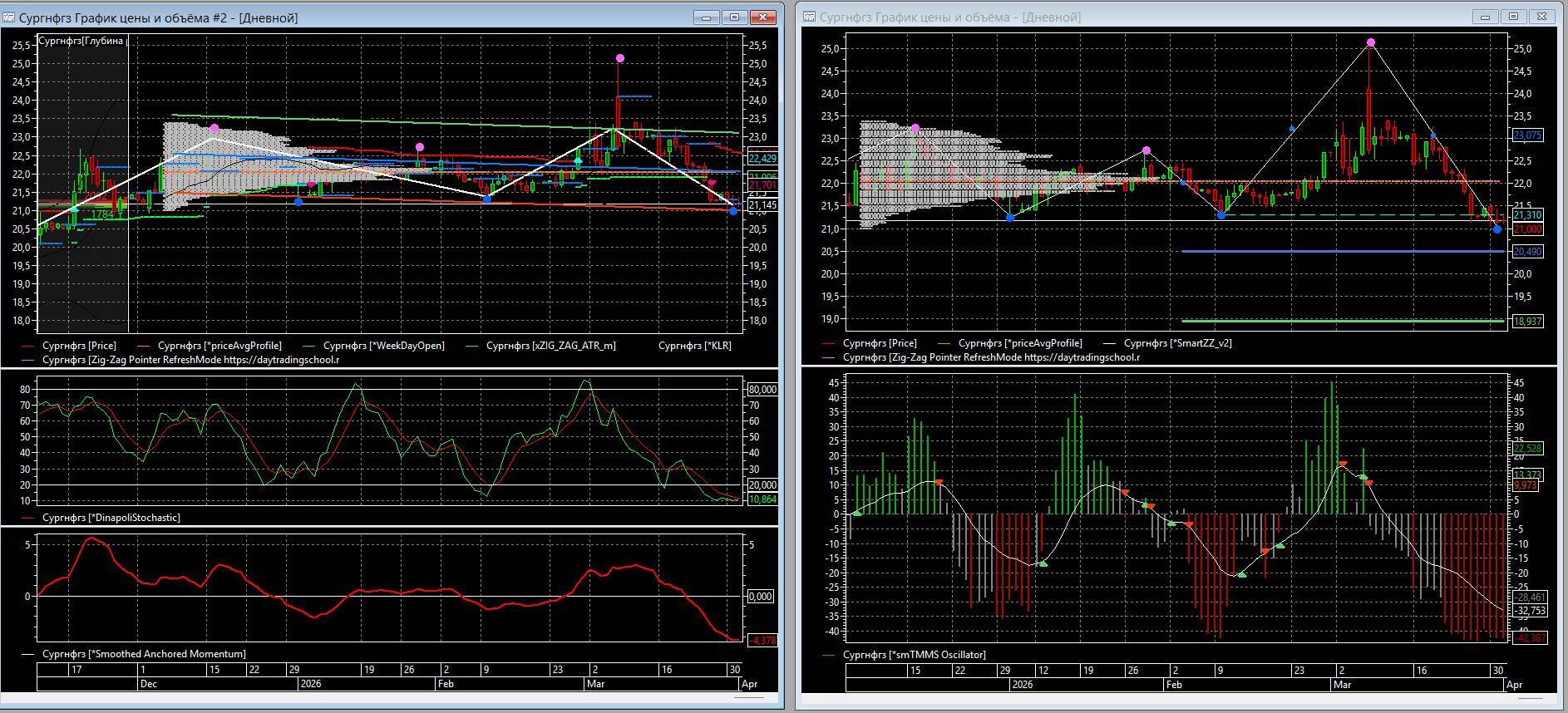Click the [*DinapoliStochastic] indicator label
1568x713 pixels.
pyautogui.click(x=111, y=518)
